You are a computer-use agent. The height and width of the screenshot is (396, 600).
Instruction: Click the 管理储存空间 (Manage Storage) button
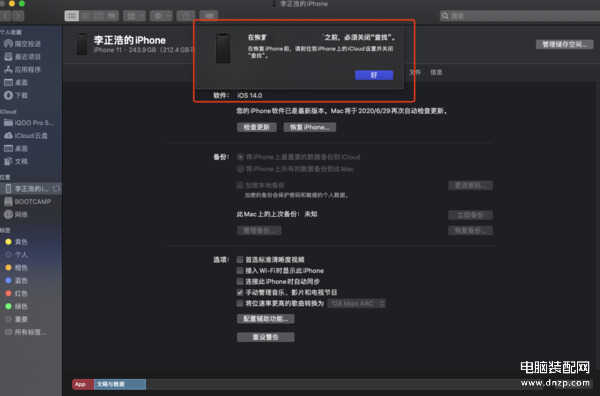[564, 44]
